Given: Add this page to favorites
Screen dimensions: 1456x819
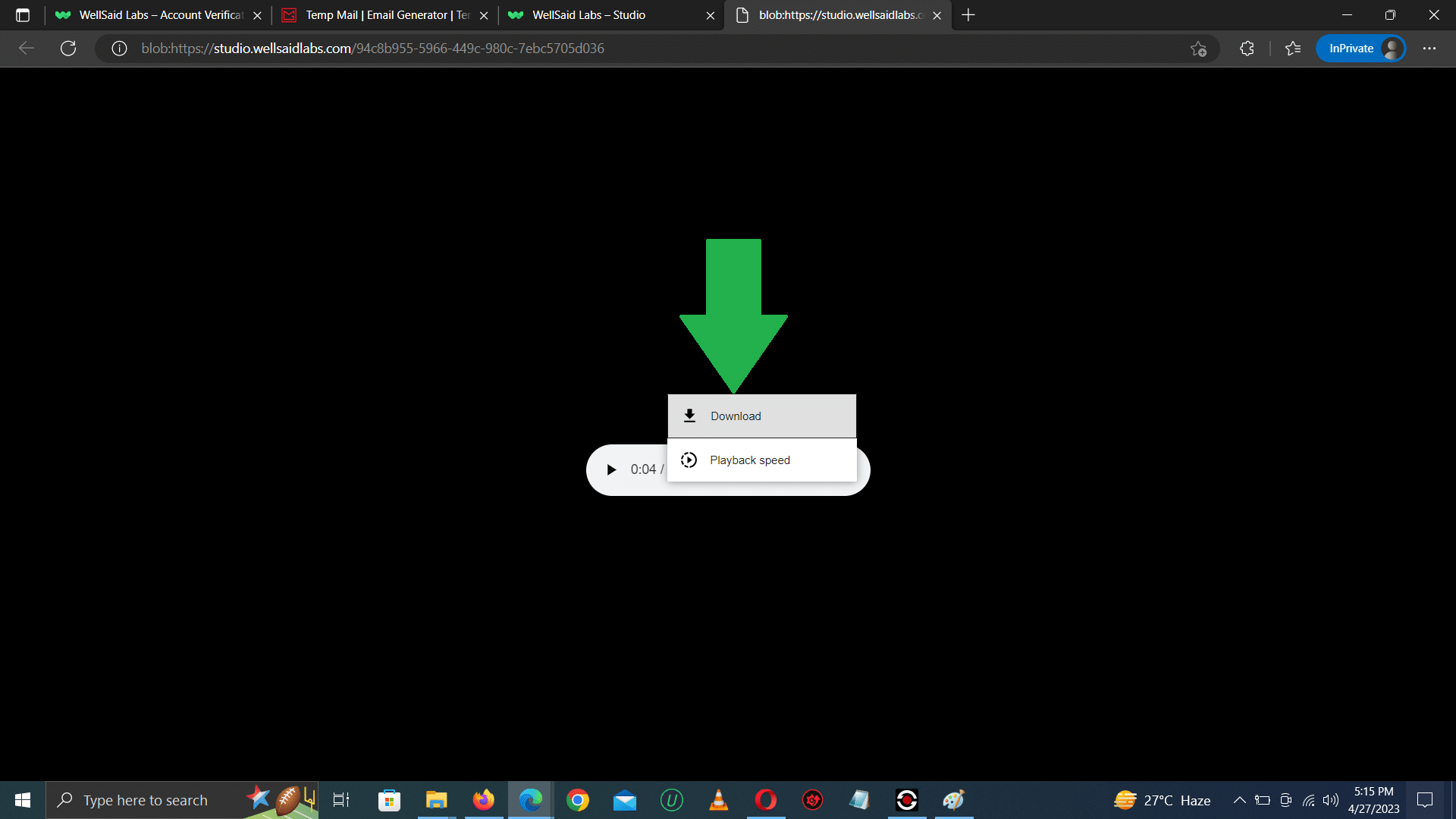Looking at the screenshot, I should pos(1198,49).
